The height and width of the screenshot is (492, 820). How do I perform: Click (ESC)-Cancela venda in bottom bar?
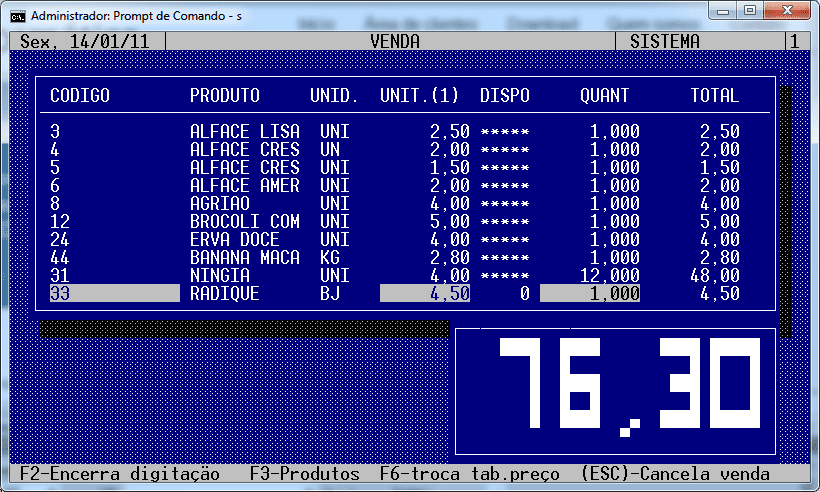coord(675,474)
